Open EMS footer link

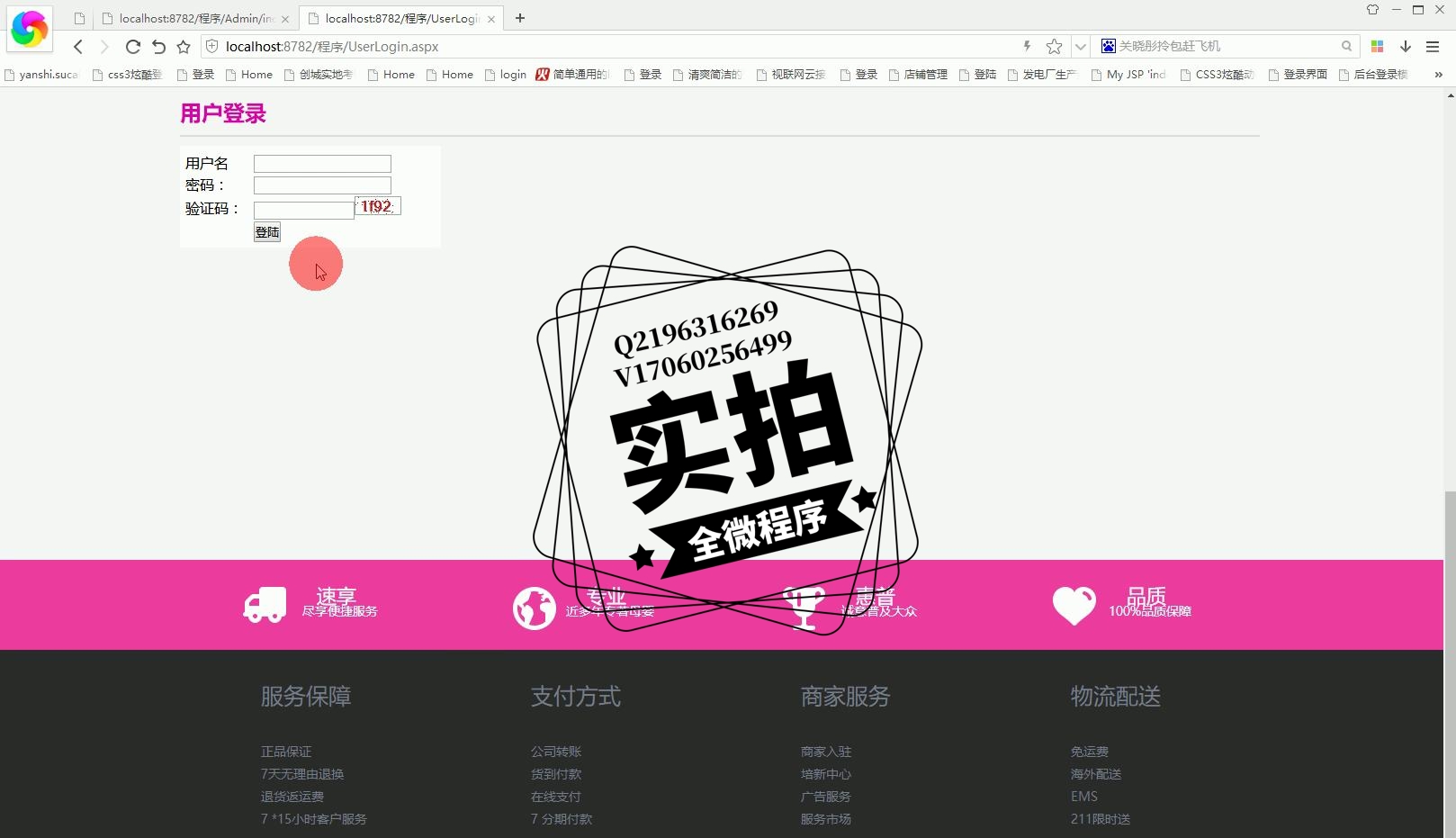click(x=1084, y=797)
